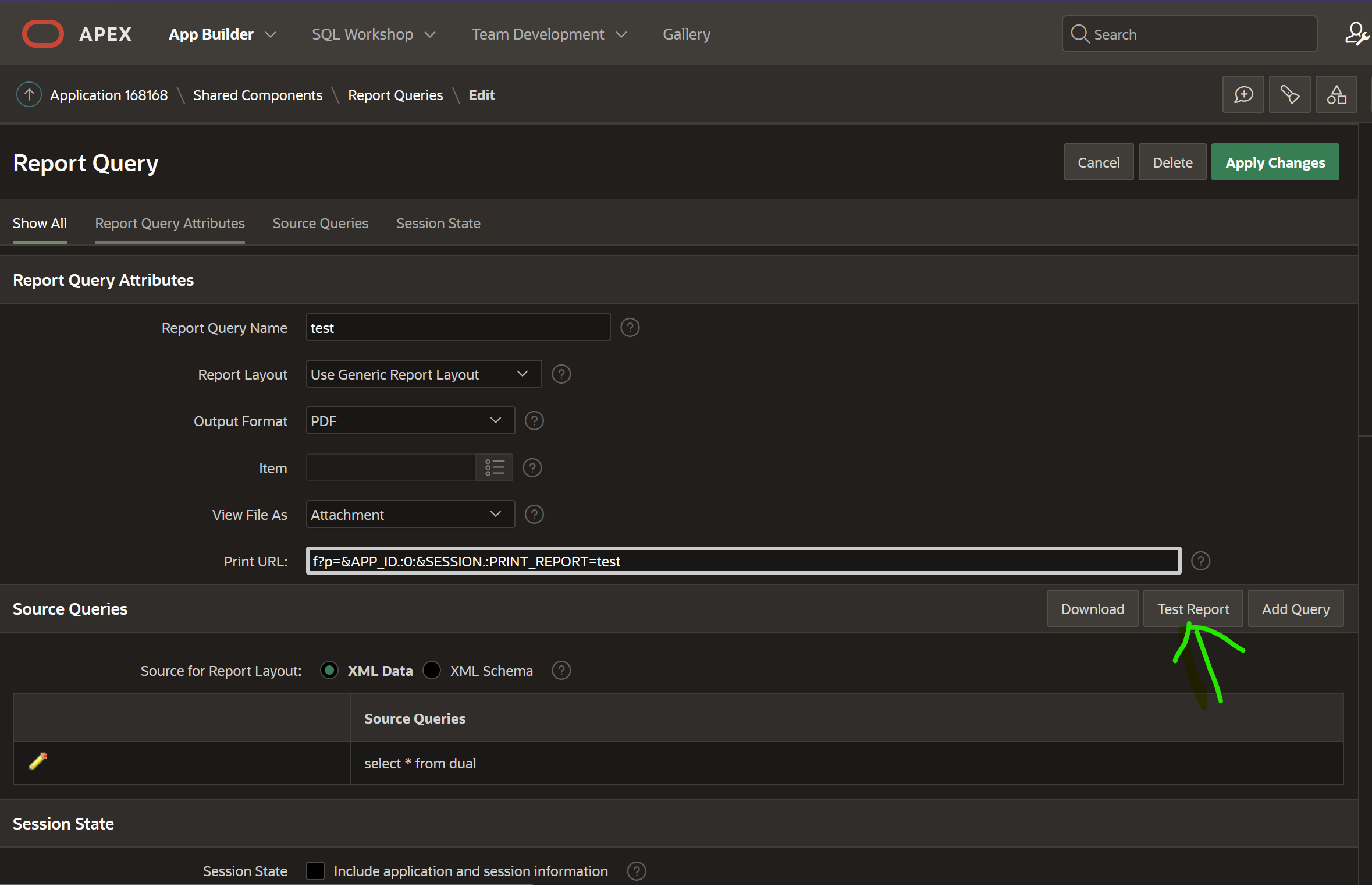Apply Changes to the report query
The width and height of the screenshot is (1372, 886).
pyautogui.click(x=1274, y=162)
